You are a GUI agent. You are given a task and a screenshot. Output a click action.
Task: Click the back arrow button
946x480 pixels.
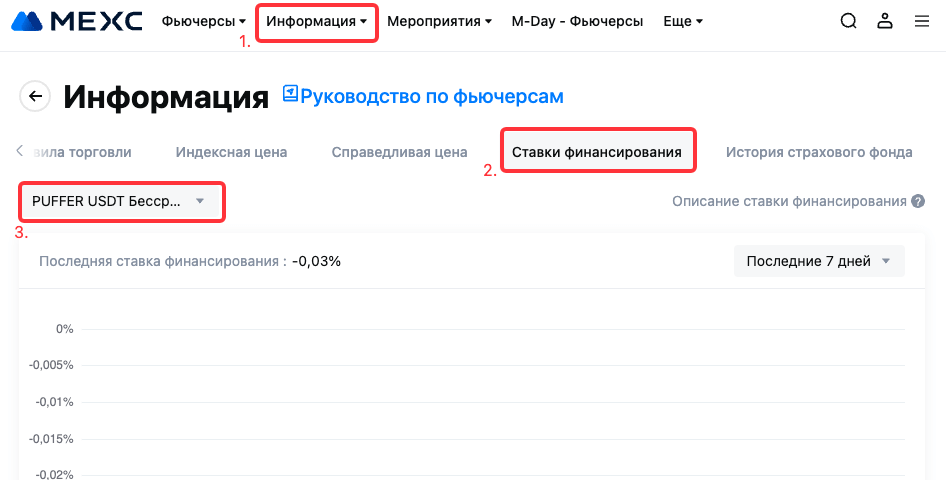pyautogui.click(x=36, y=96)
